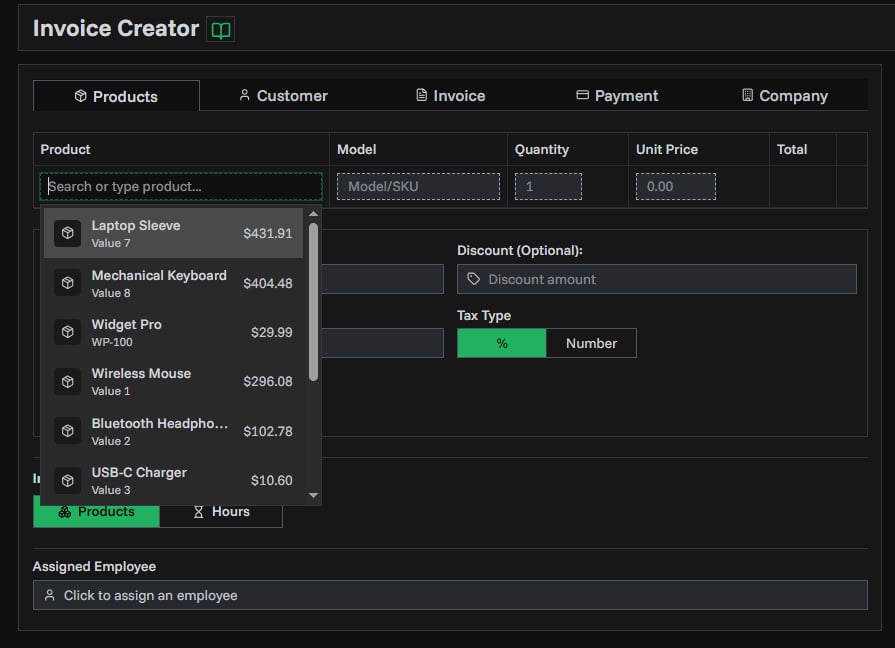
Task: Click the book icon beside Invoice Creator title
Action: (x=222, y=29)
